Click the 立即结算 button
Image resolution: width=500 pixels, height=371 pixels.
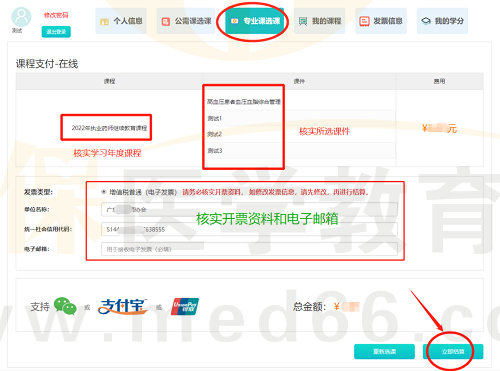(453, 351)
